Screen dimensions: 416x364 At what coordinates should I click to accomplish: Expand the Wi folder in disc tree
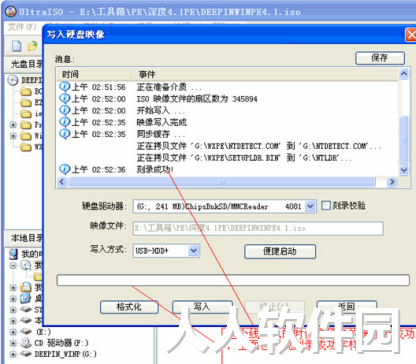pos(13,136)
